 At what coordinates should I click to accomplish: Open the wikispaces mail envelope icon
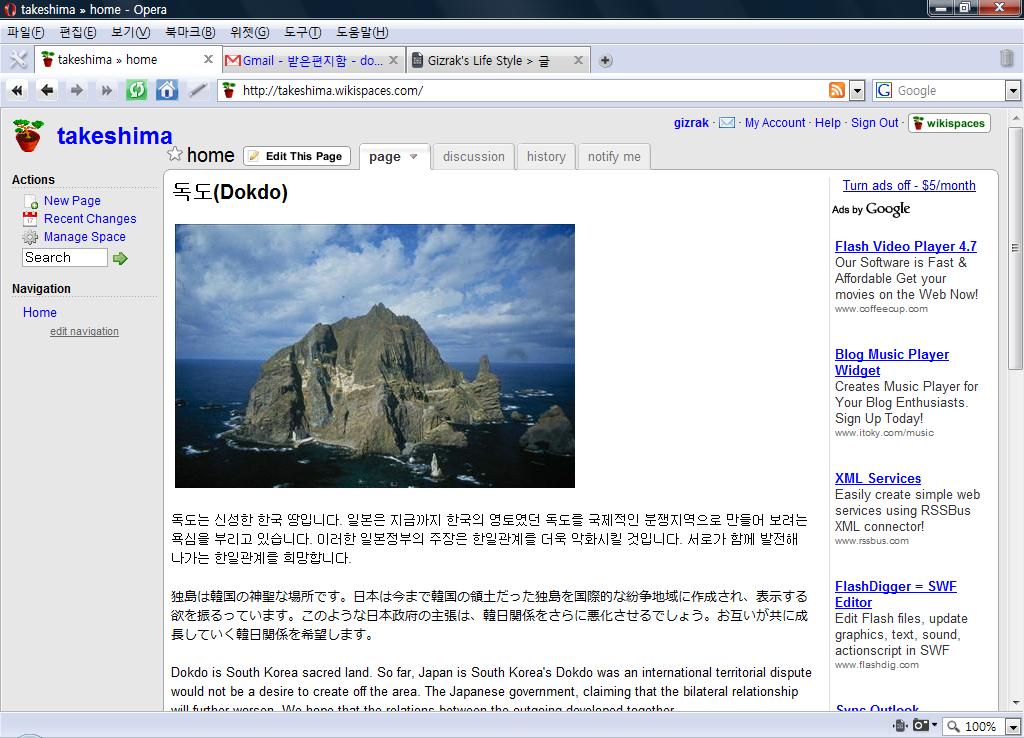point(727,123)
